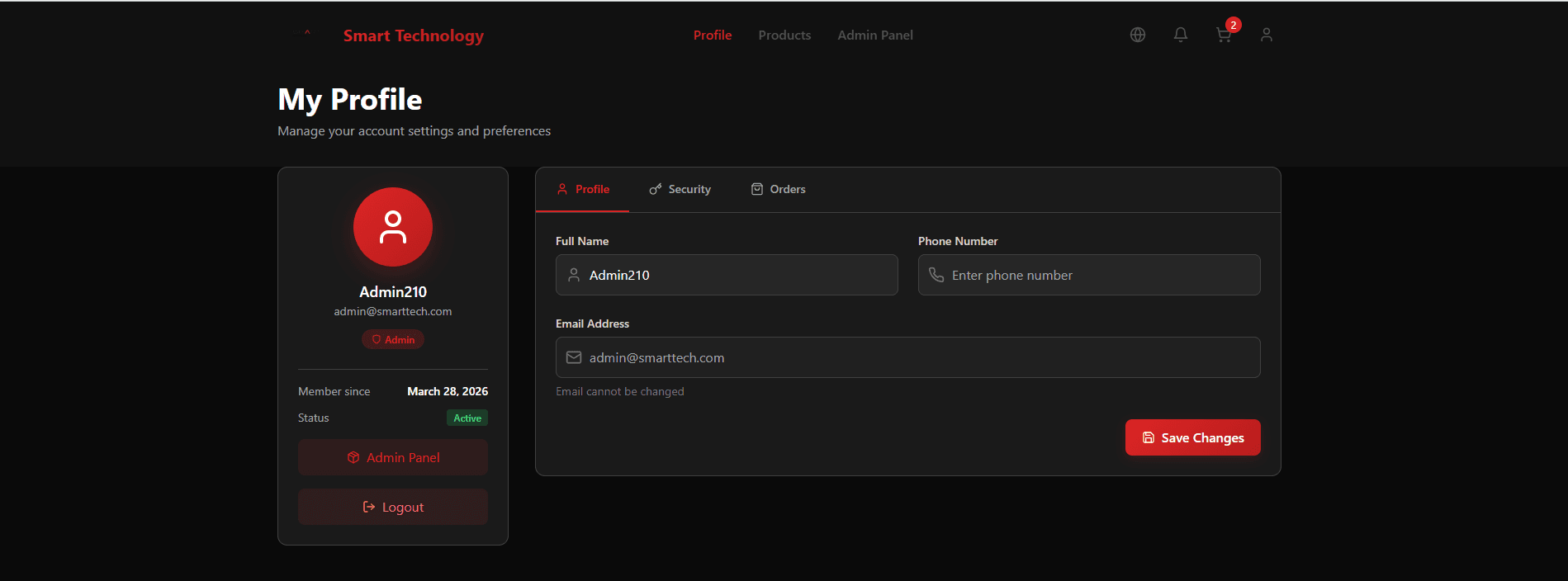Click the Phone Number input field
1568x581 pixels.
pyautogui.click(x=1089, y=275)
